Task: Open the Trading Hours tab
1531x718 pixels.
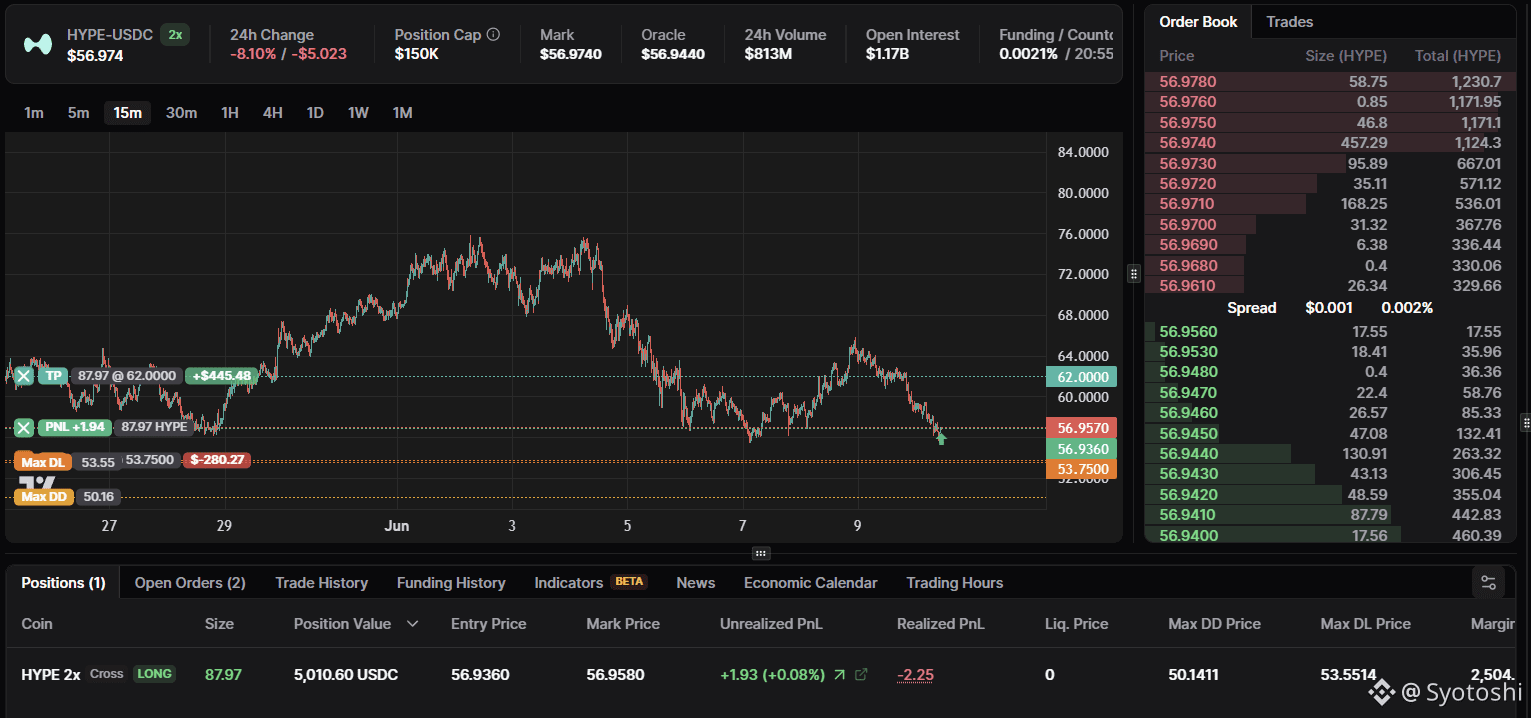Action: coord(955,582)
